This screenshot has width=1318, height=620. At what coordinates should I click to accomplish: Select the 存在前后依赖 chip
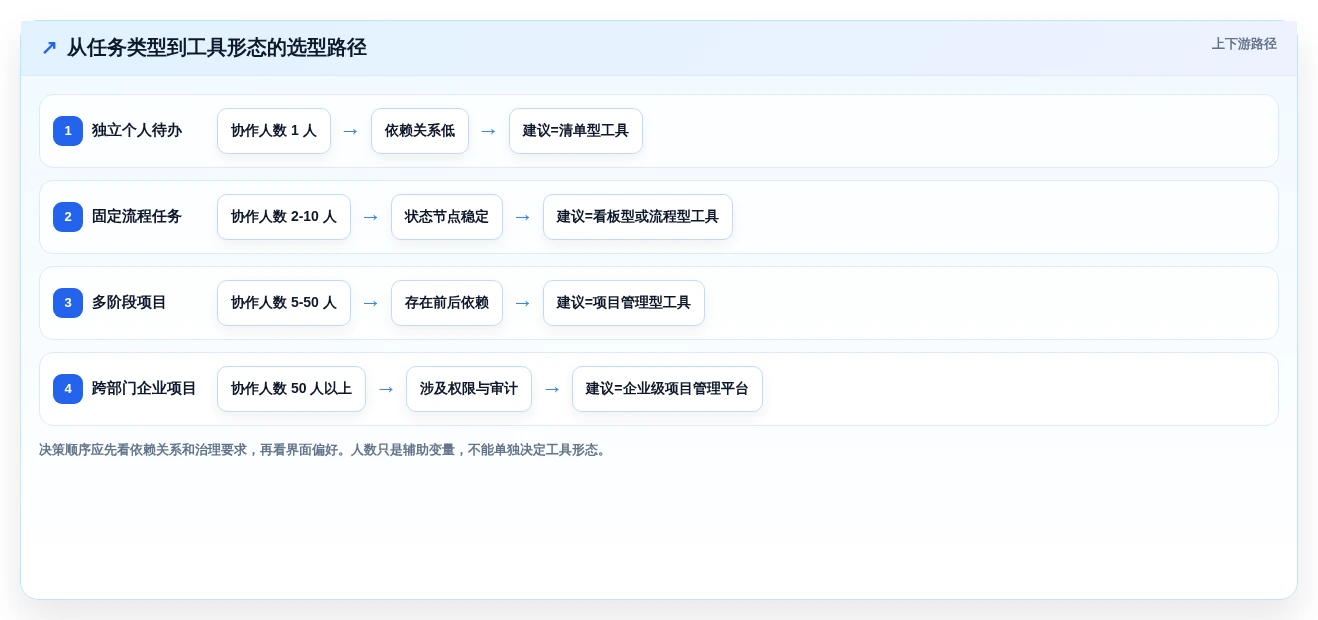[447, 303]
